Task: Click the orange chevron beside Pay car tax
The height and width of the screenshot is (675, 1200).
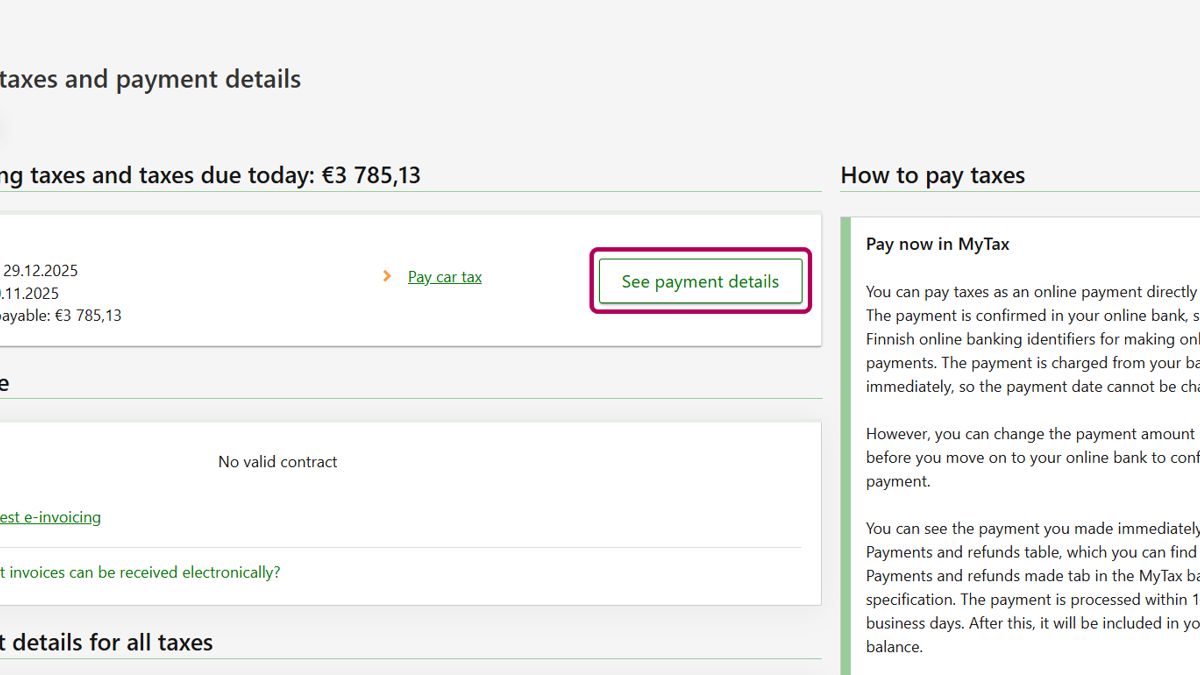Action: 387,276
